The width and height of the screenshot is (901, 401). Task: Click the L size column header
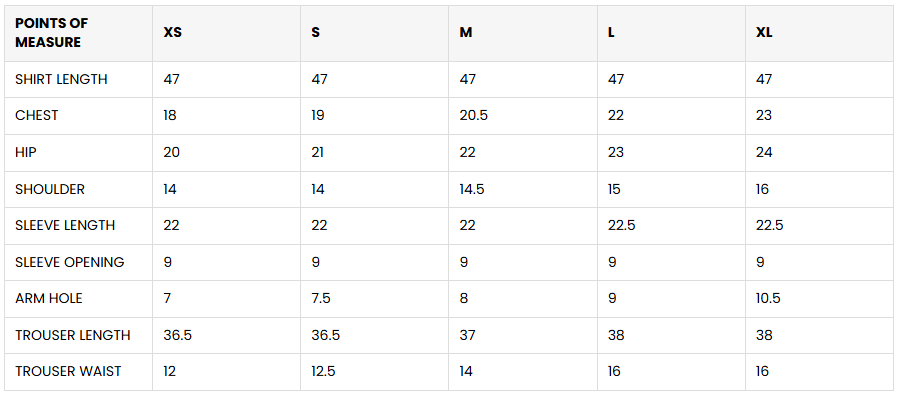[x=612, y=33]
